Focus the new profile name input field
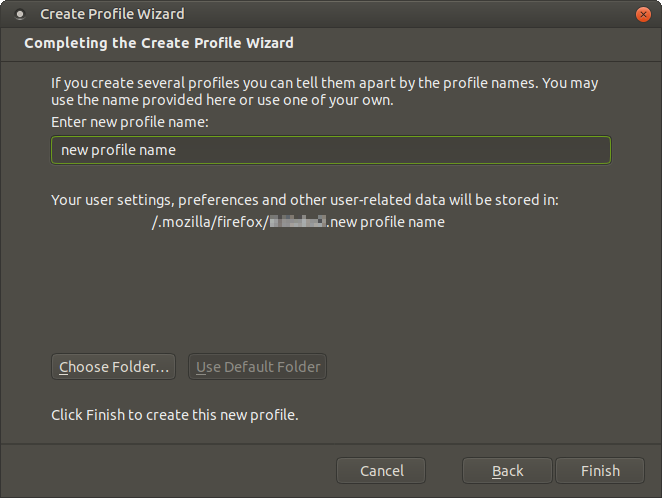 point(331,150)
